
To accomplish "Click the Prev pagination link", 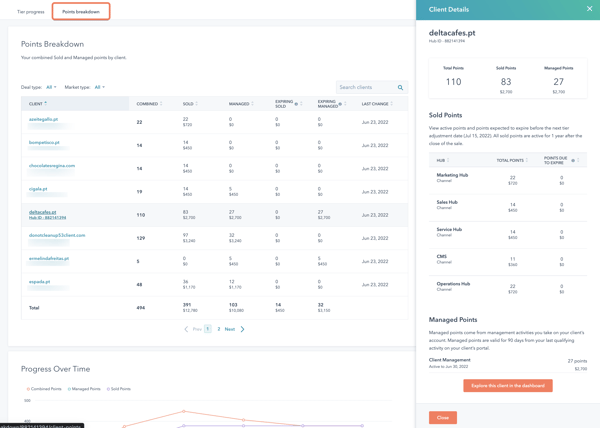I will tap(197, 329).
